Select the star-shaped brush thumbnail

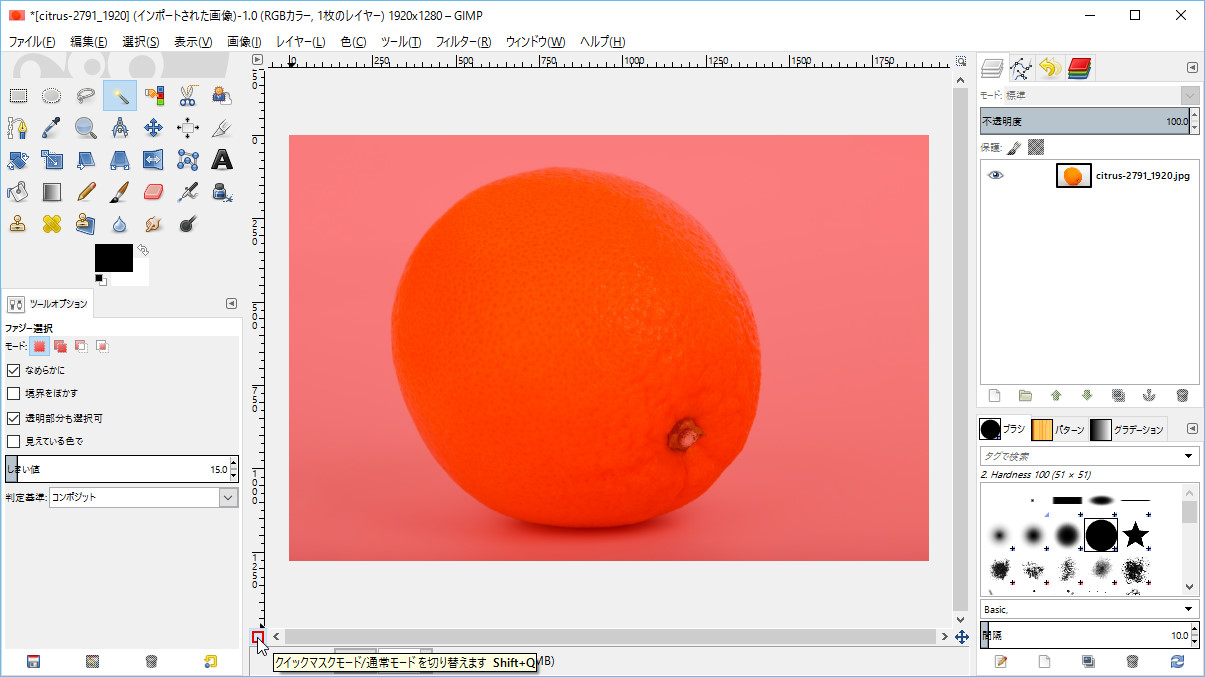[1135, 535]
